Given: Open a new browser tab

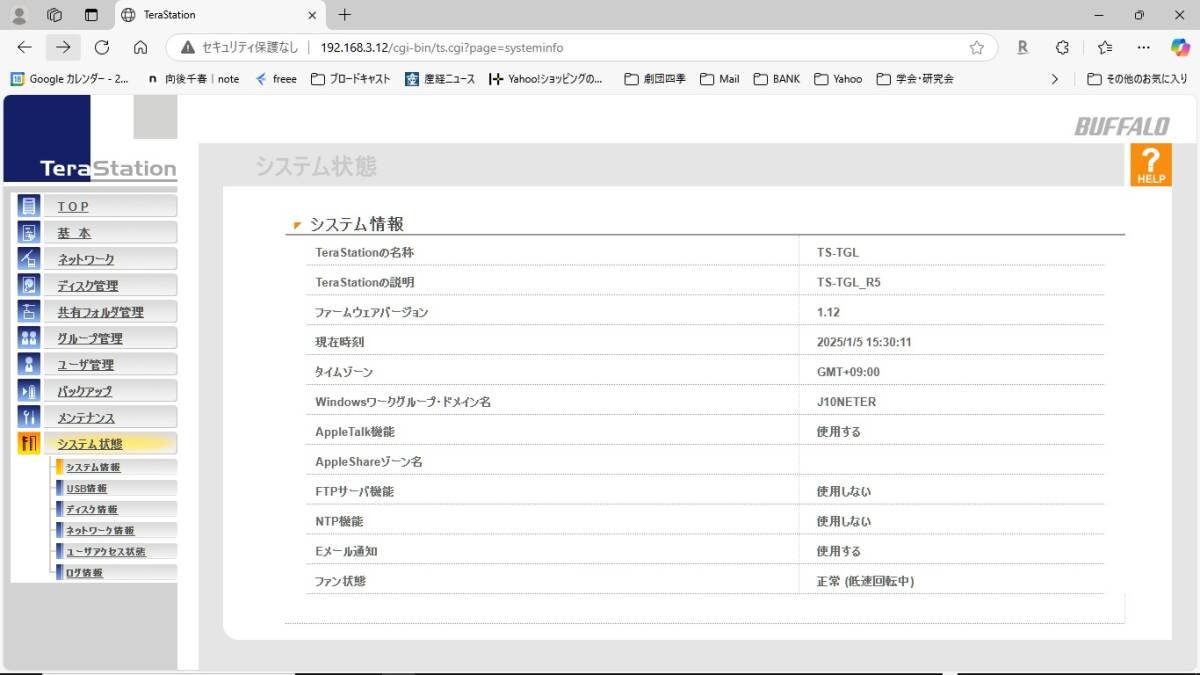Looking at the screenshot, I should coord(345,15).
